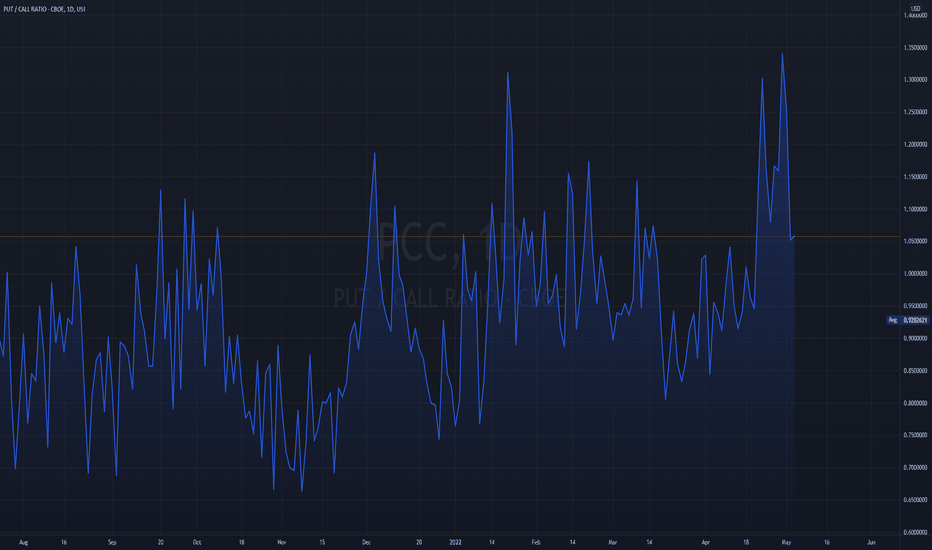Image resolution: width=932 pixels, height=550 pixels.
Task: Click the 1.0500000 price axis label
Action: pos(915,241)
